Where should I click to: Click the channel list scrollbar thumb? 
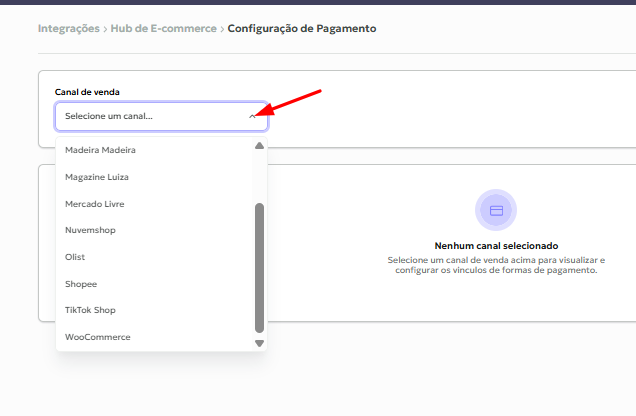[x=260, y=268]
